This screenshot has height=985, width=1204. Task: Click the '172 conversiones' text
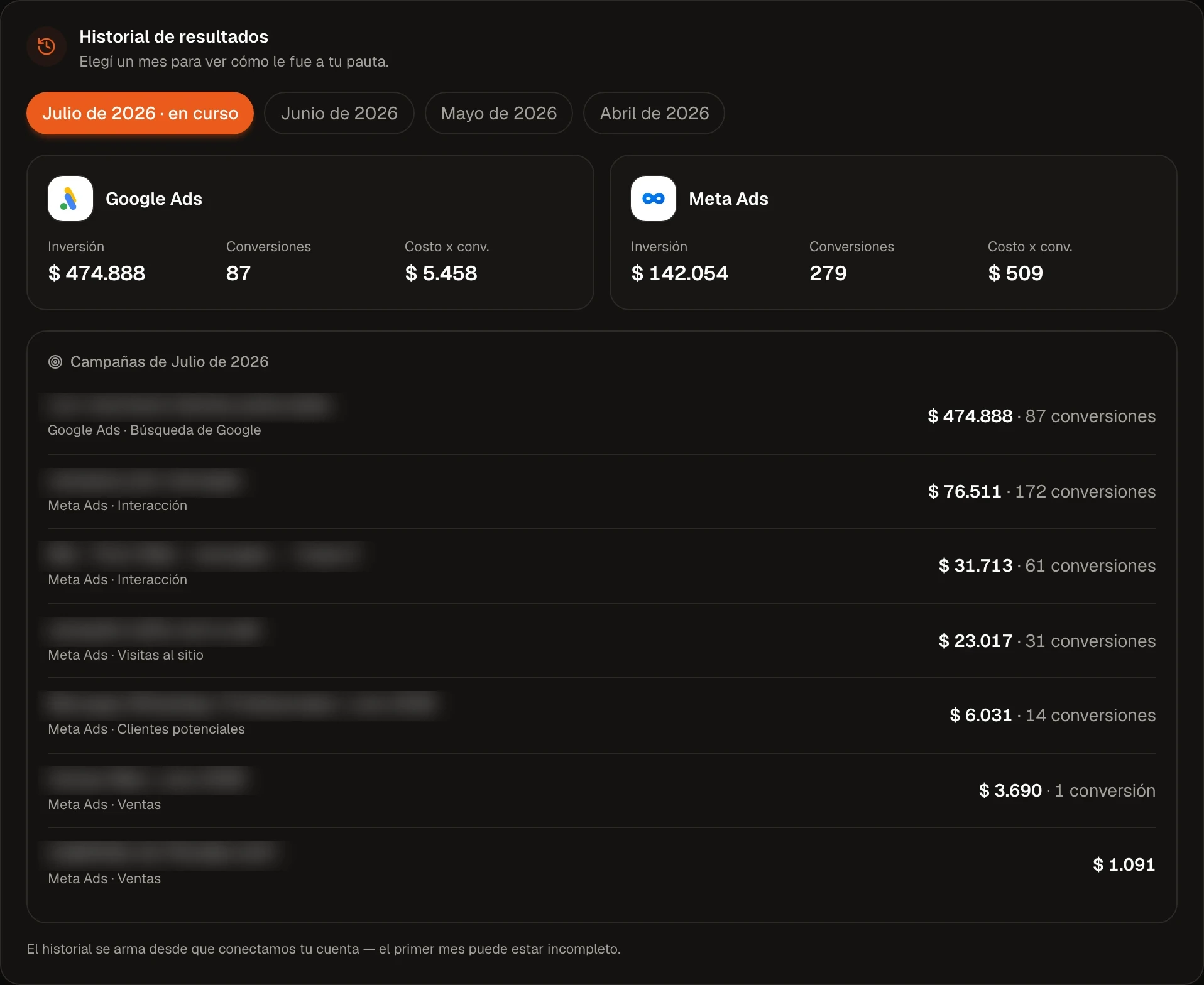click(1085, 492)
